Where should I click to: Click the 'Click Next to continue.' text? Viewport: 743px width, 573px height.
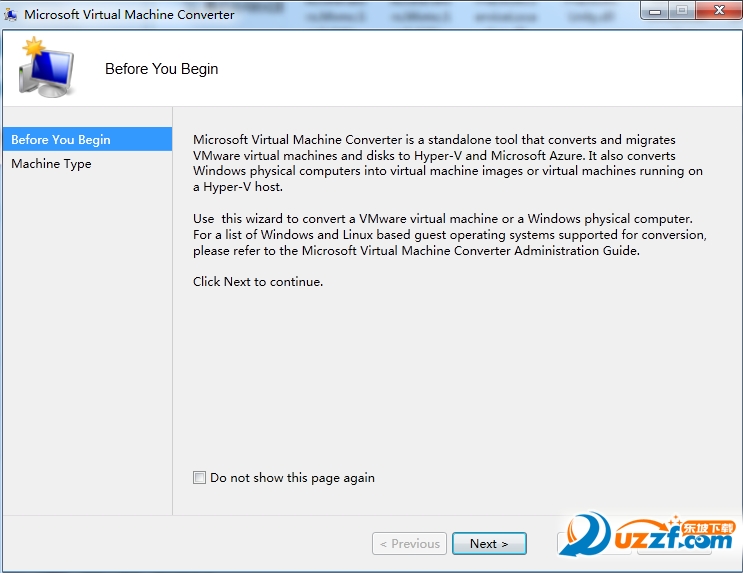tap(258, 282)
